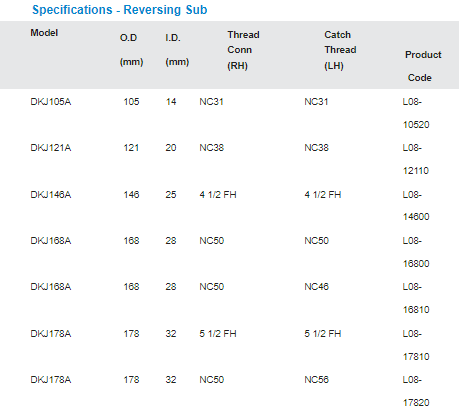Screen dimensions: 460x417
Task: Click the I.D. (mm) column header
Action: pos(177,50)
